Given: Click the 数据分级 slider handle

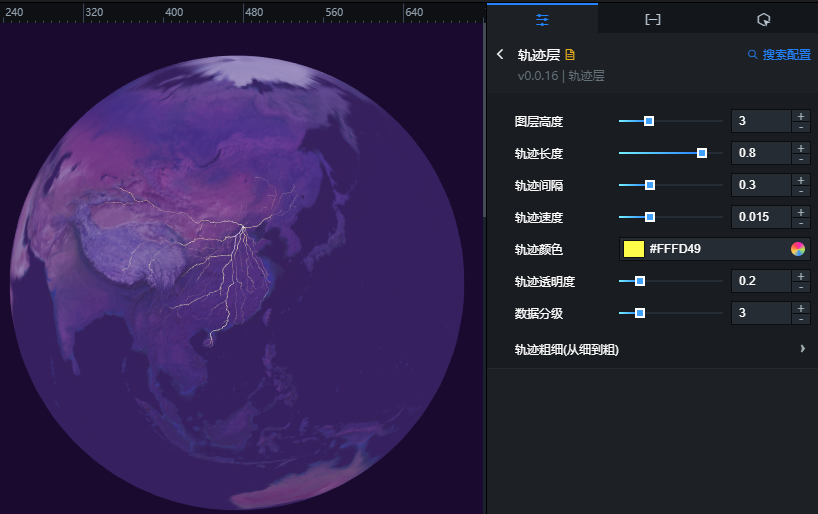Looking at the screenshot, I should (x=640, y=313).
